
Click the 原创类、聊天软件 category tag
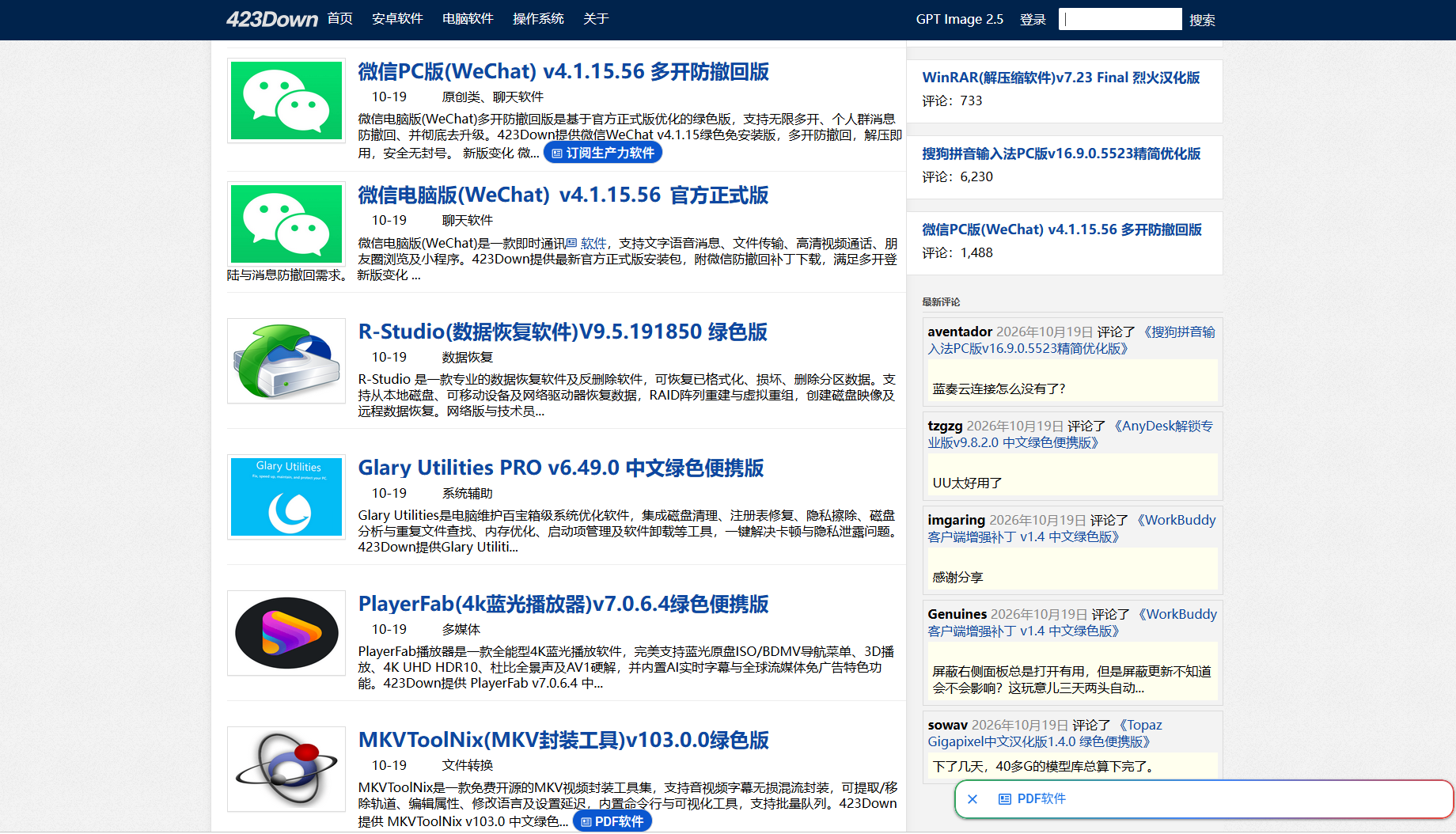493,97
